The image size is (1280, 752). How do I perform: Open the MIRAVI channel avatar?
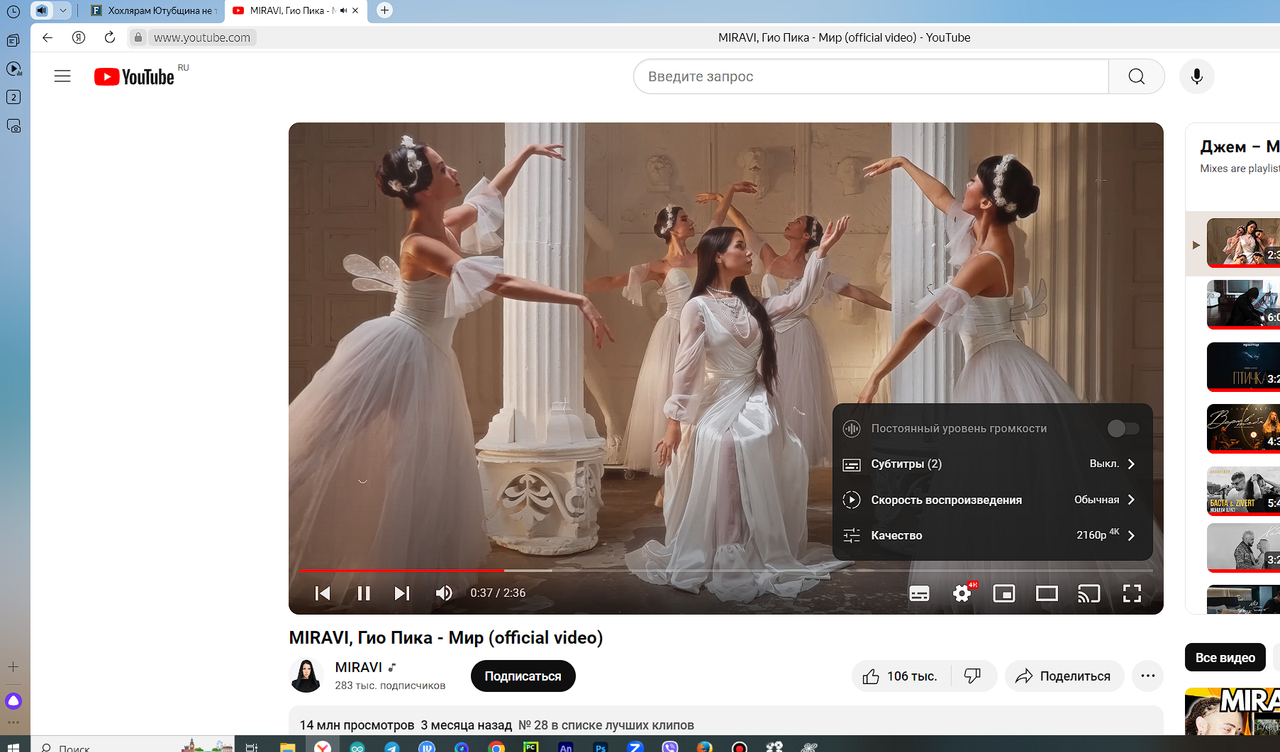click(x=306, y=676)
